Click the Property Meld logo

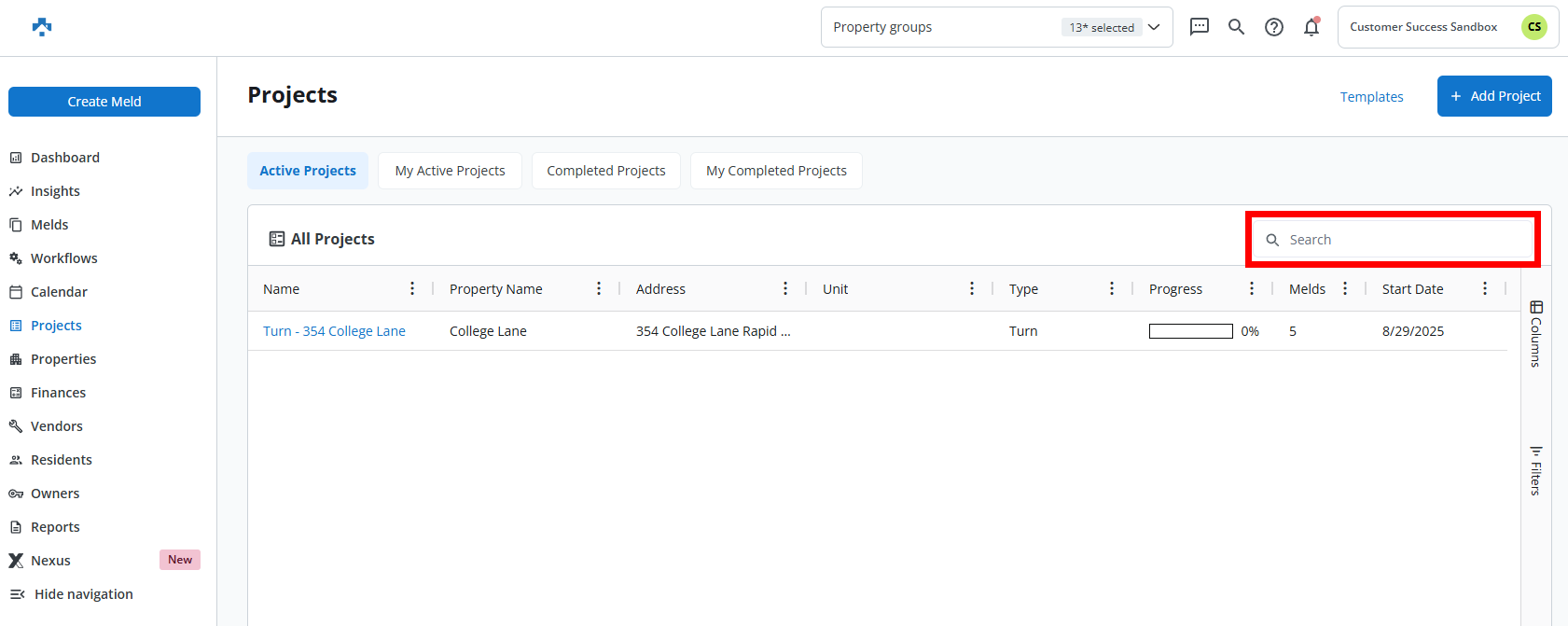coord(42,27)
